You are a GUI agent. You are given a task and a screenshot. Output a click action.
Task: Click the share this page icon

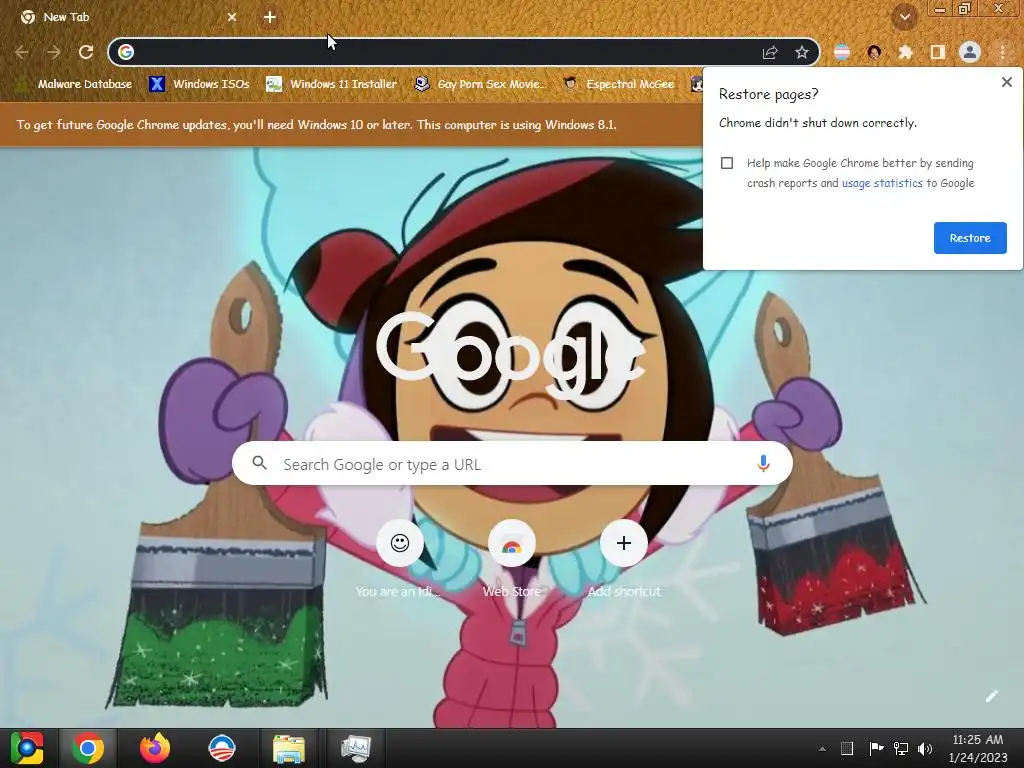click(x=770, y=52)
